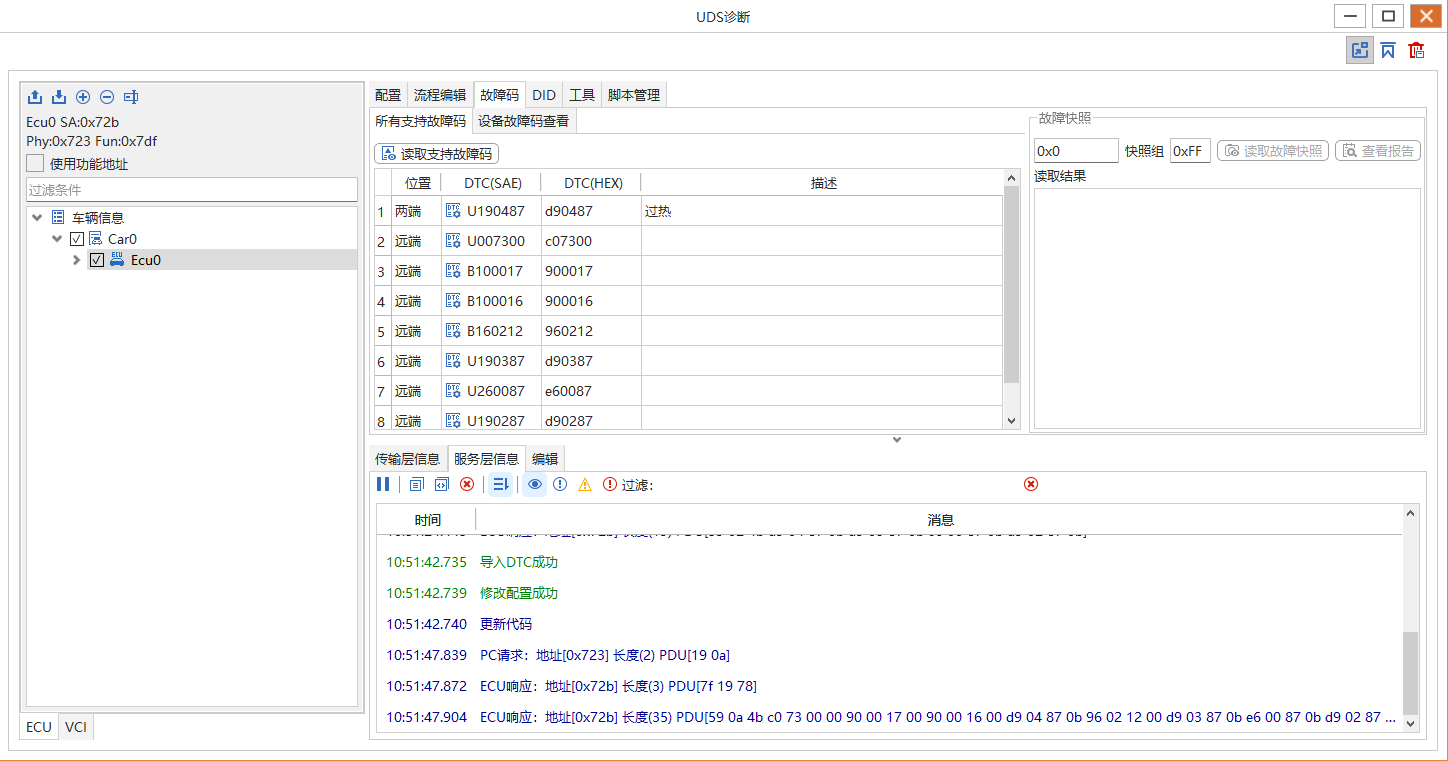Click the red X icon after the 过滤 field
Image resolution: width=1448 pixels, height=762 pixels.
coord(1031,484)
